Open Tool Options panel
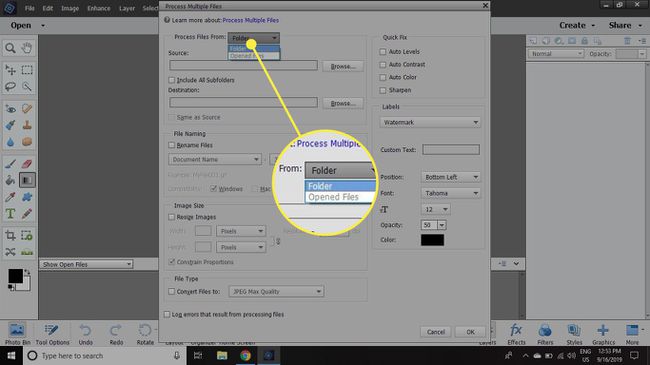This screenshot has width=650, height=365. coord(52,334)
